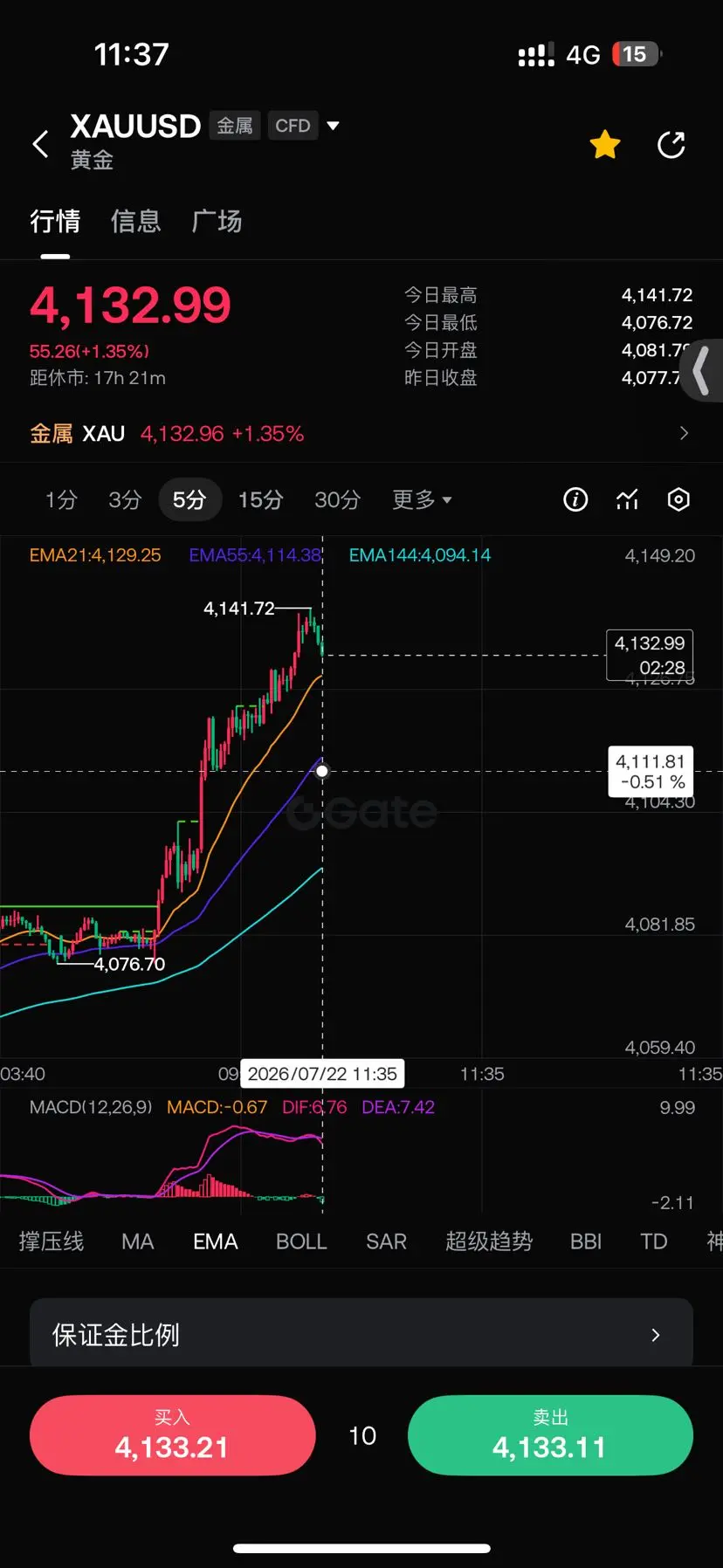The width and height of the screenshot is (723, 1568).
Task: Tap the 4,076.70 chart low label
Action: click(x=129, y=964)
